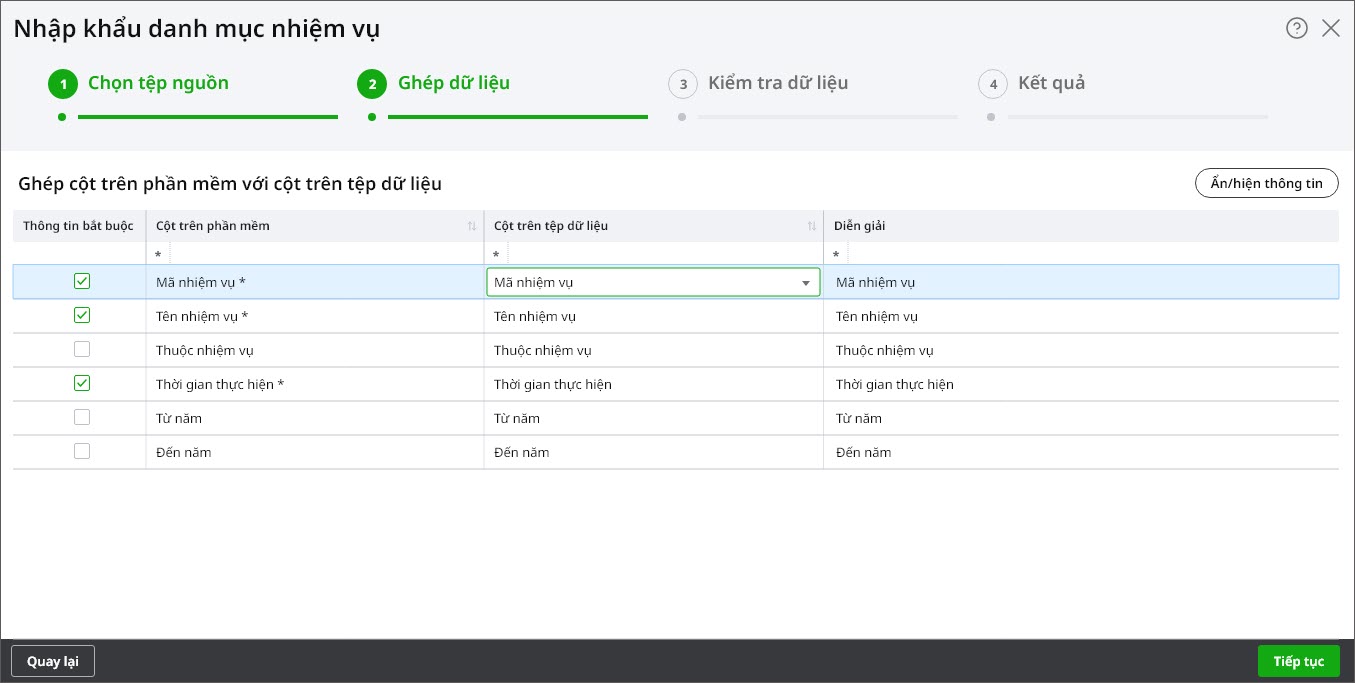Click filter operator under 'Diễn giải' column

click(x=836, y=255)
